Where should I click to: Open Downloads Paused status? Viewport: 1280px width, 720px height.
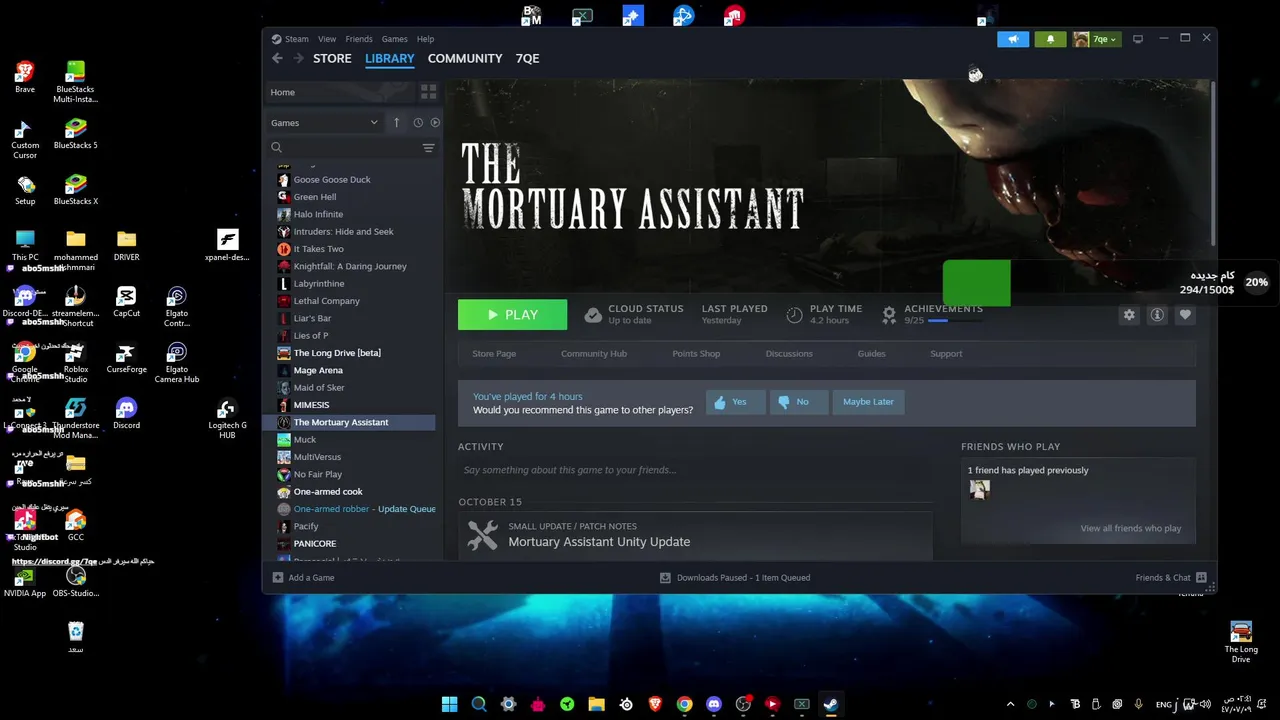735,578
